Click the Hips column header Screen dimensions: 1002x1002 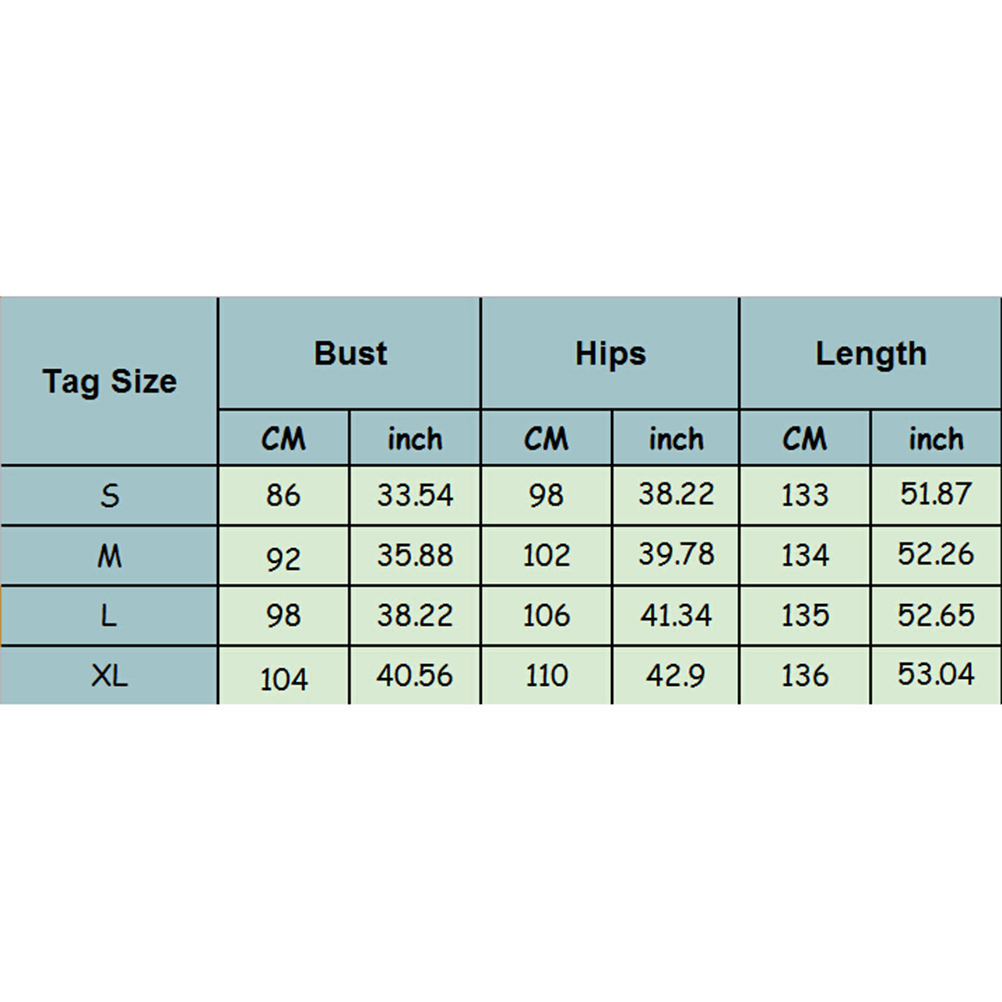[x=610, y=353]
